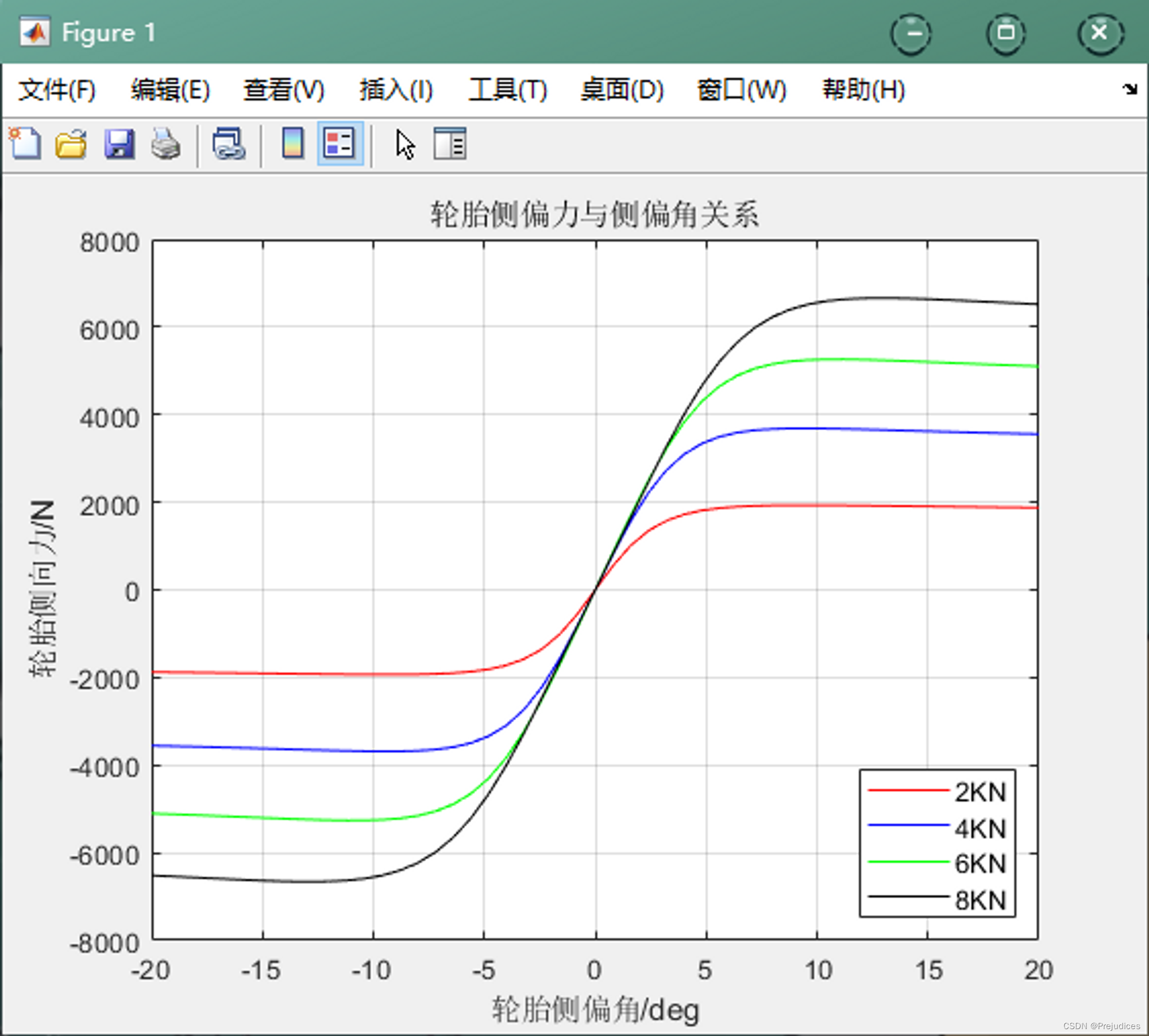The width and height of the screenshot is (1149, 1036).
Task: Open the 工具(T) menu
Action: [508, 90]
